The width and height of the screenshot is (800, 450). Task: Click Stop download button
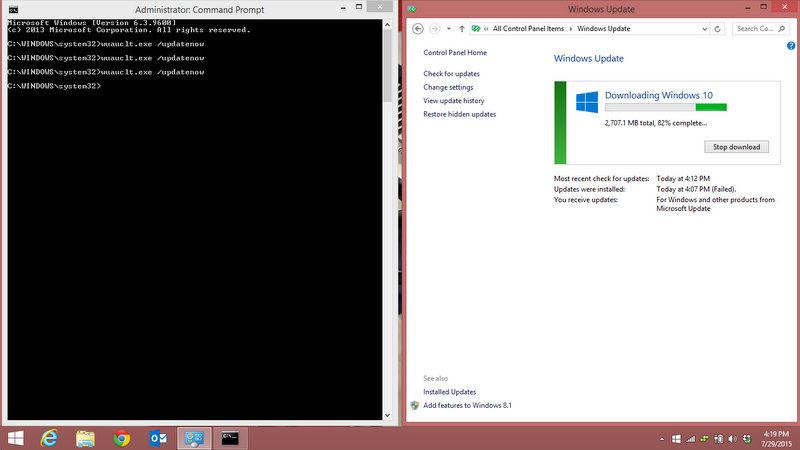point(736,147)
